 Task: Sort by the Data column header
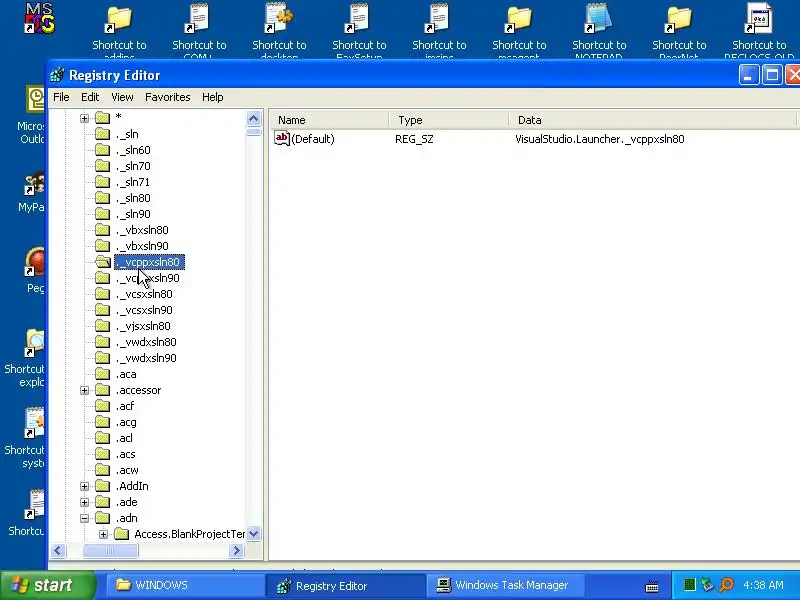coord(653,120)
